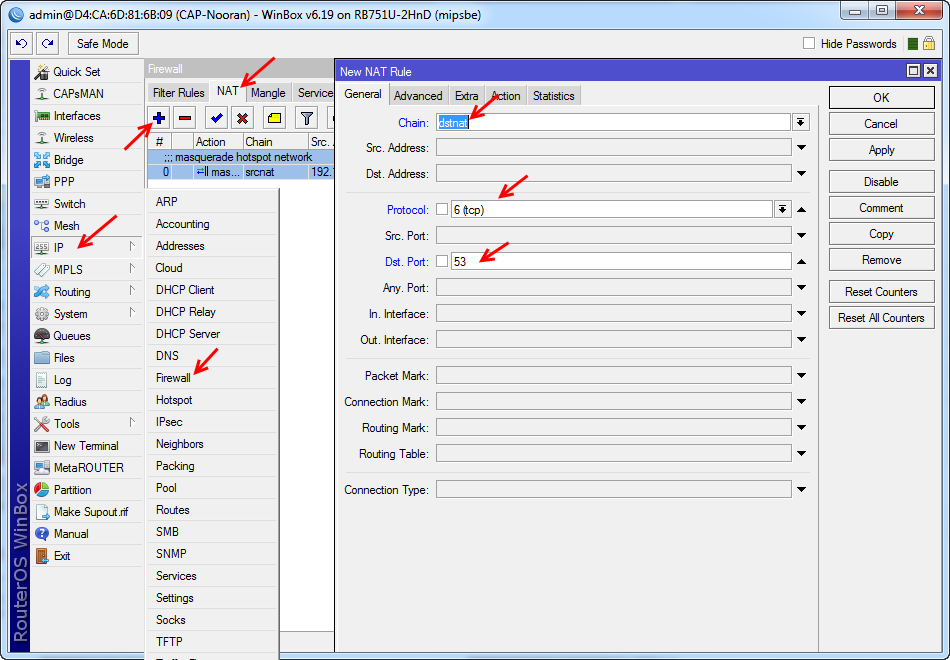Click the Cancel button
The image size is (950, 660).
(882, 124)
